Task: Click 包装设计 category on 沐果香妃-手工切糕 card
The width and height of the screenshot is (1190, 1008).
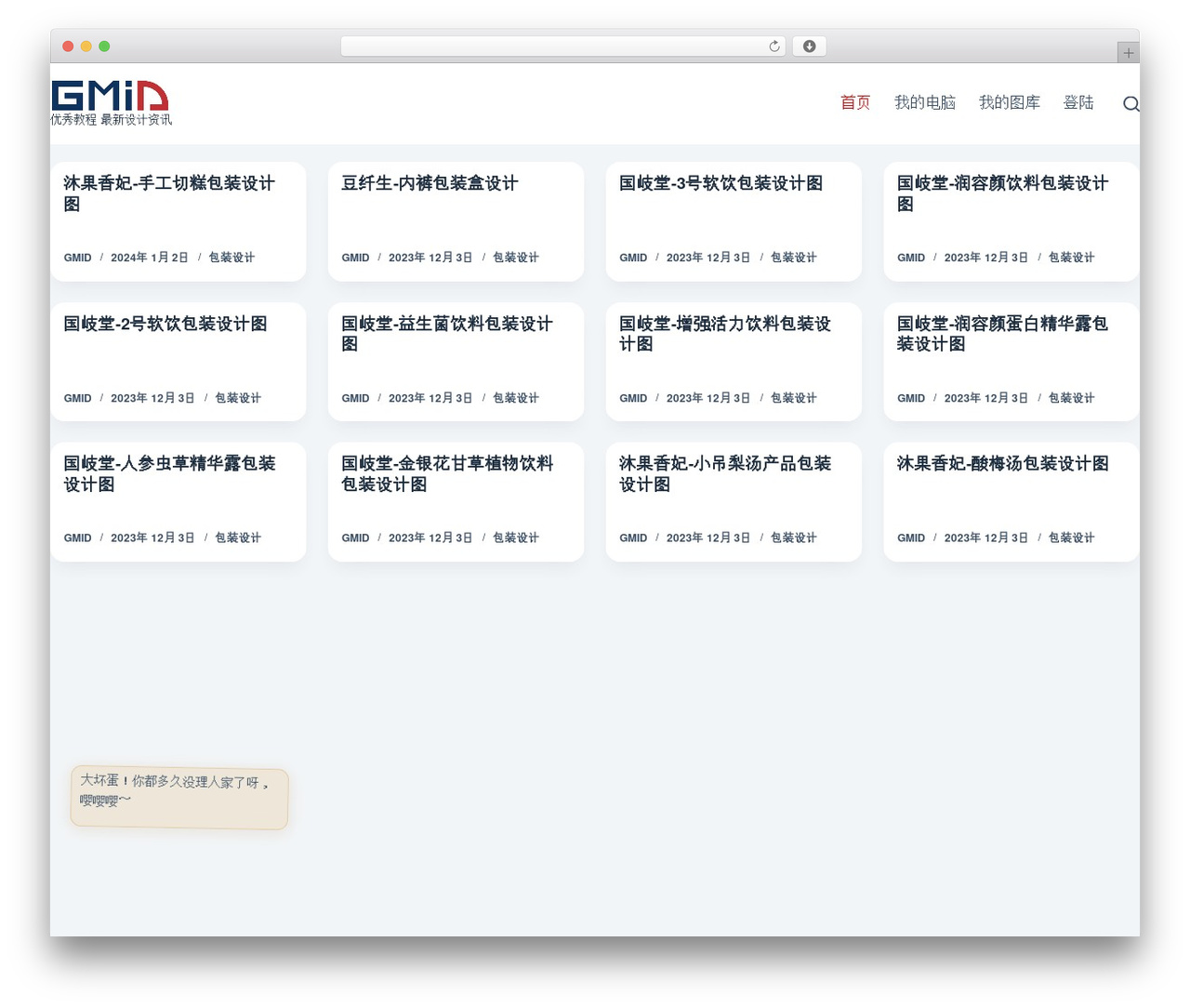Action: pyautogui.click(x=231, y=258)
